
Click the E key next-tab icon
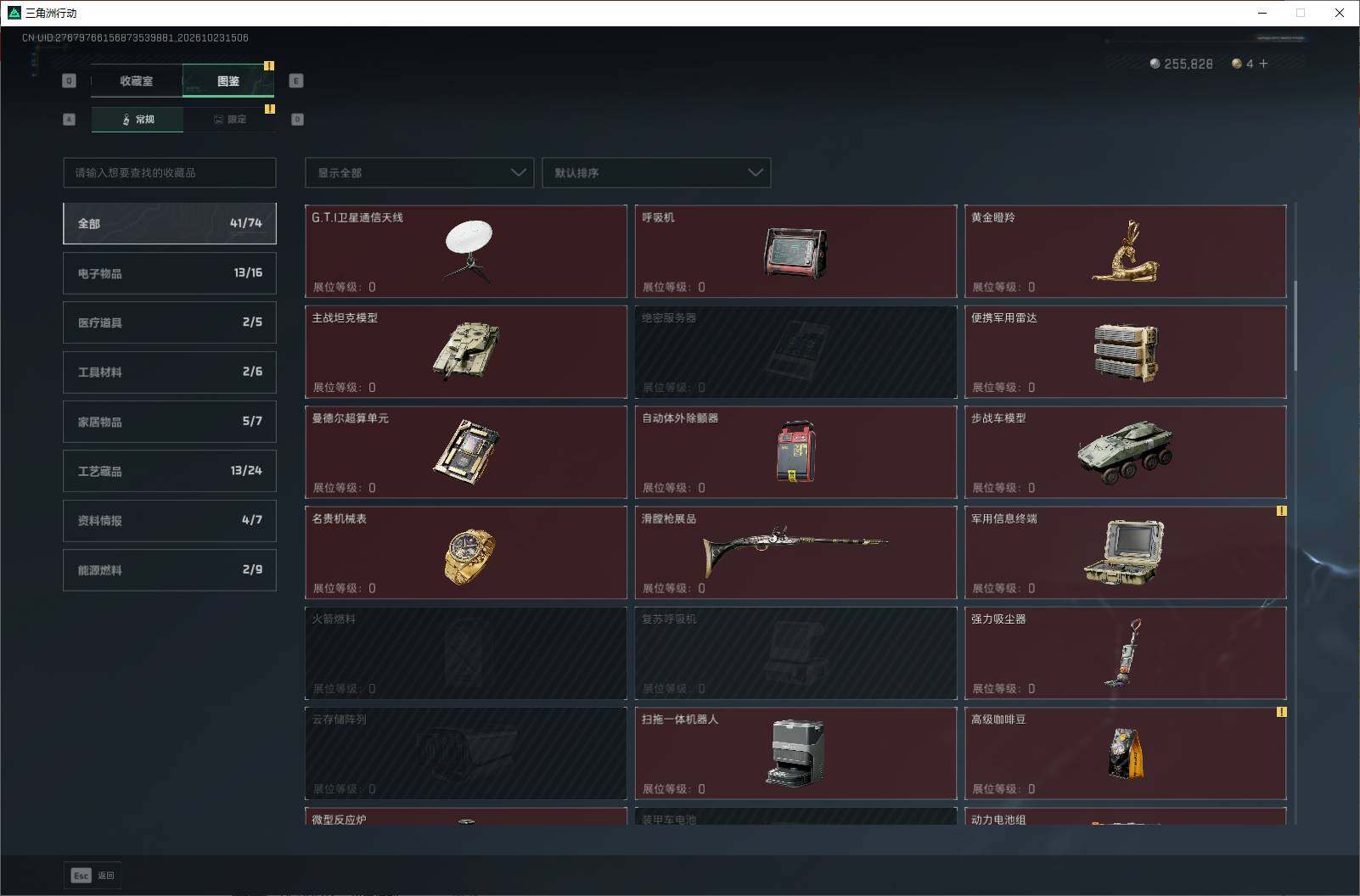coord(296,81)
